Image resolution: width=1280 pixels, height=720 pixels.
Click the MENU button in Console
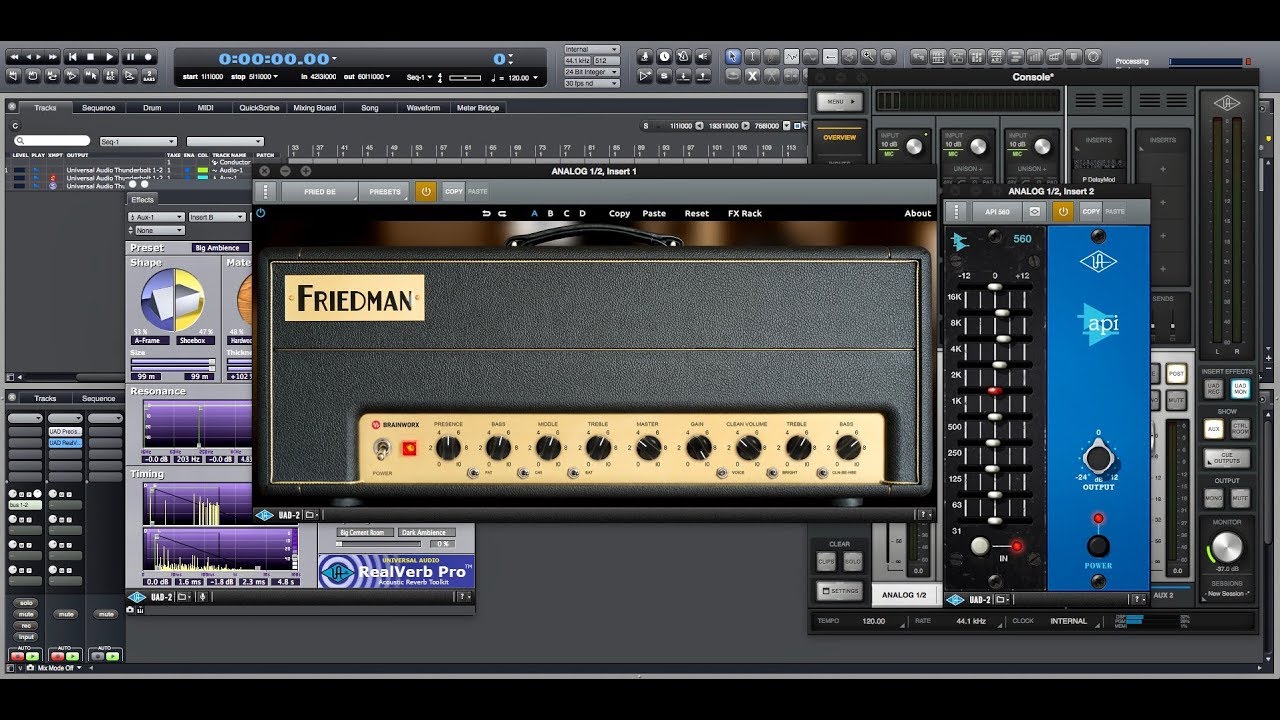pos(839,101)
